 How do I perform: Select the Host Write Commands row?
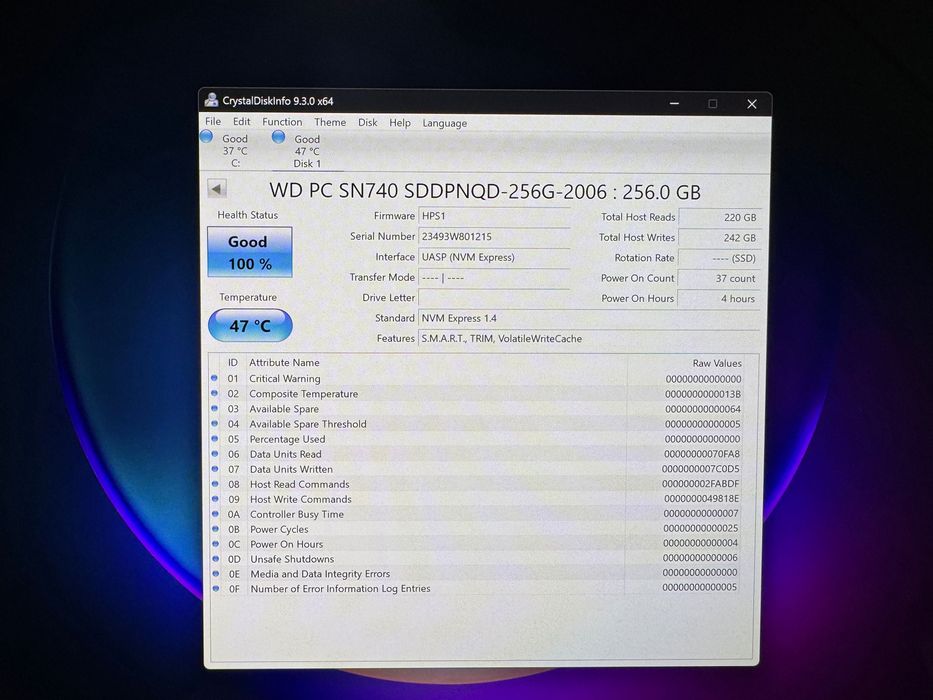point(477,499)
